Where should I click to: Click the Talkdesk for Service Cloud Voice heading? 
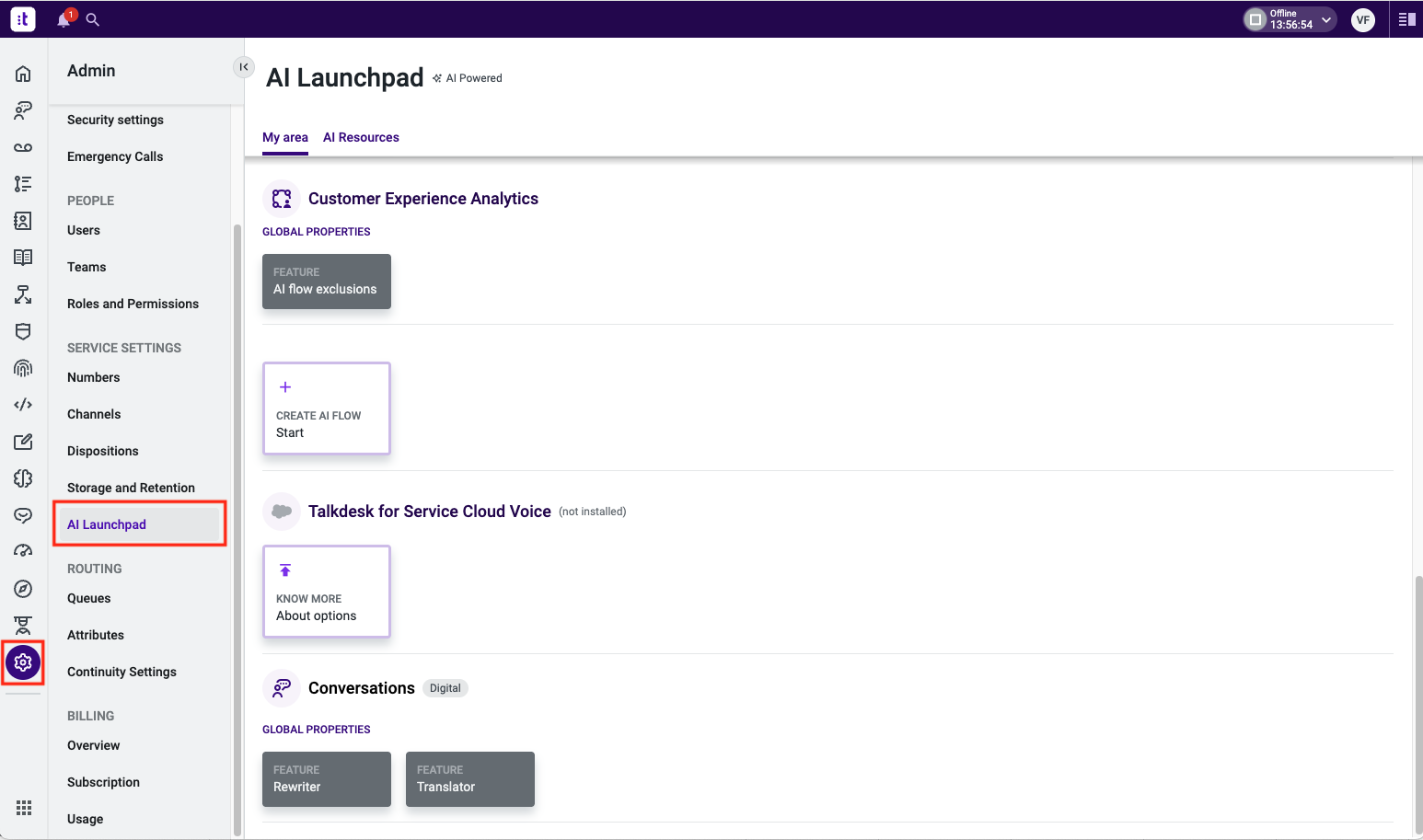pos(430,512)
